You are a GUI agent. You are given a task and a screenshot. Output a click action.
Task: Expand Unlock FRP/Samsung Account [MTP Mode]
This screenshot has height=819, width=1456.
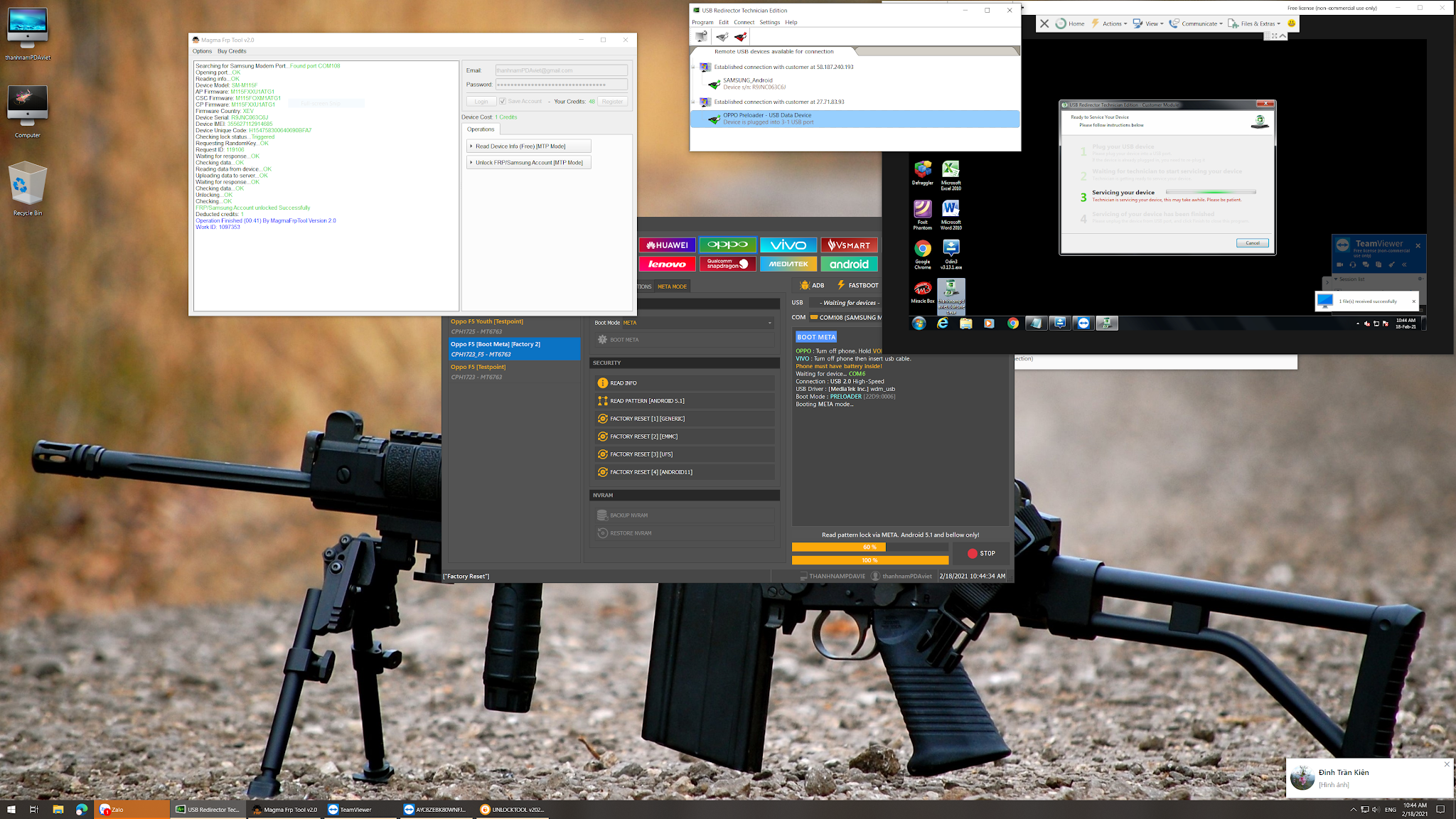[528, 163]
